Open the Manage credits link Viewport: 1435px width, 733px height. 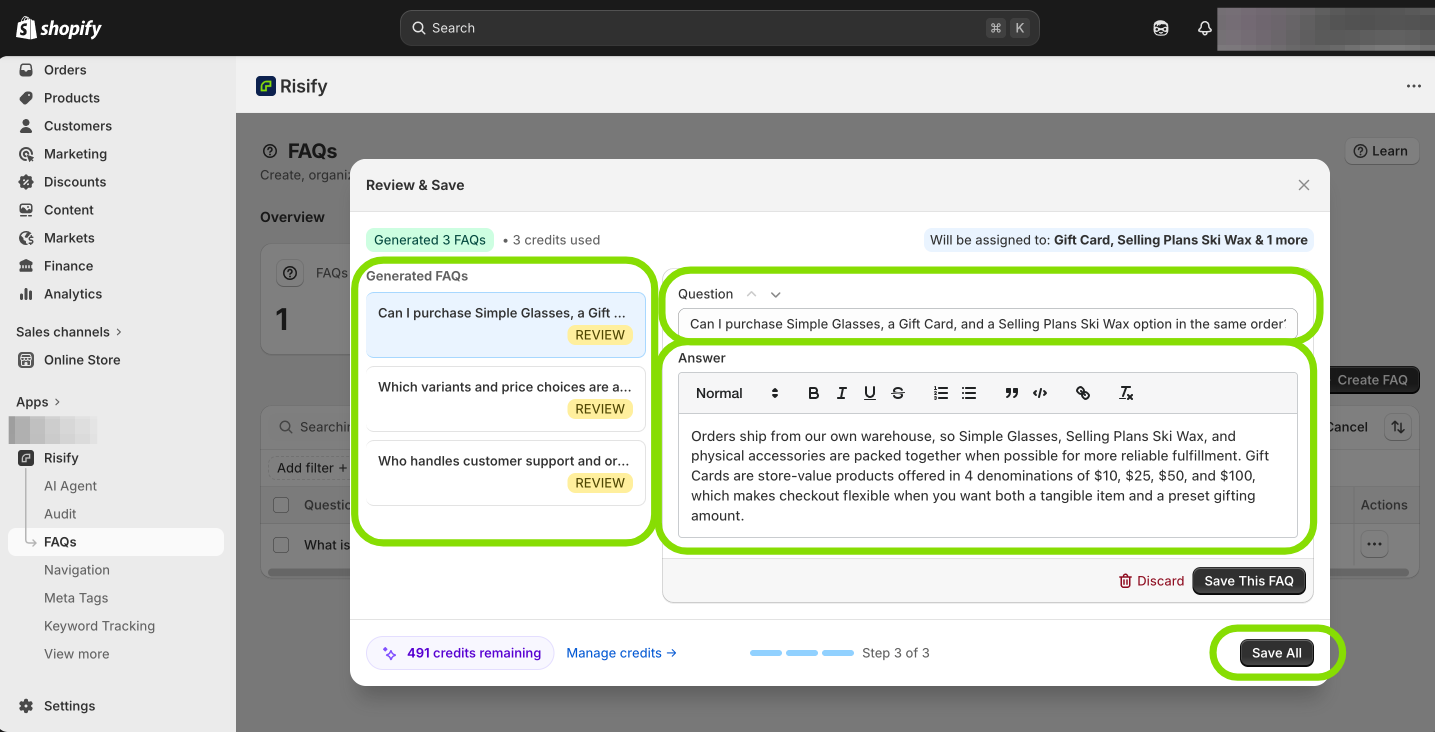click(x=621, y=653)
